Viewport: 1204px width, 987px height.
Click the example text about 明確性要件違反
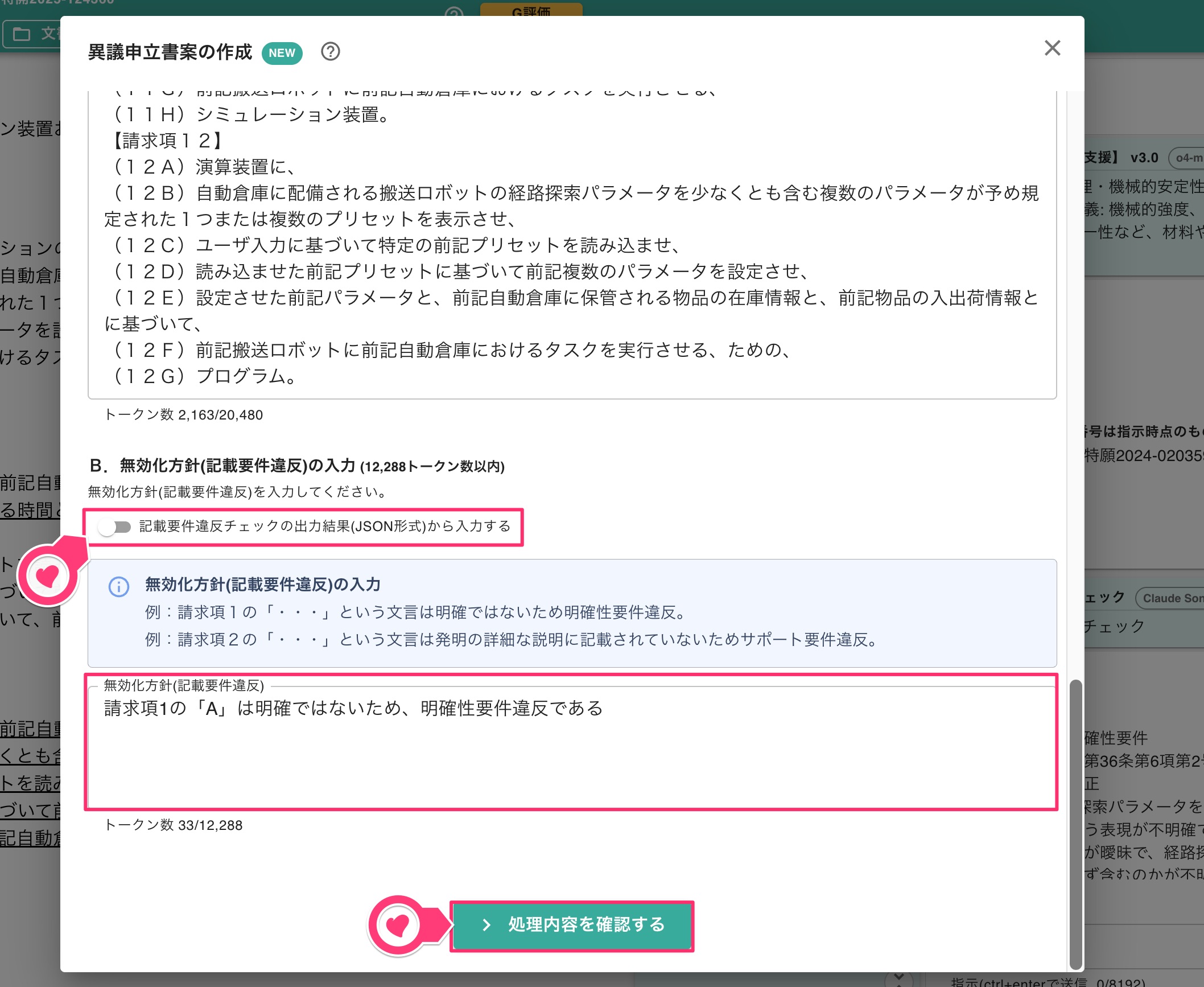tap(417, 612)
